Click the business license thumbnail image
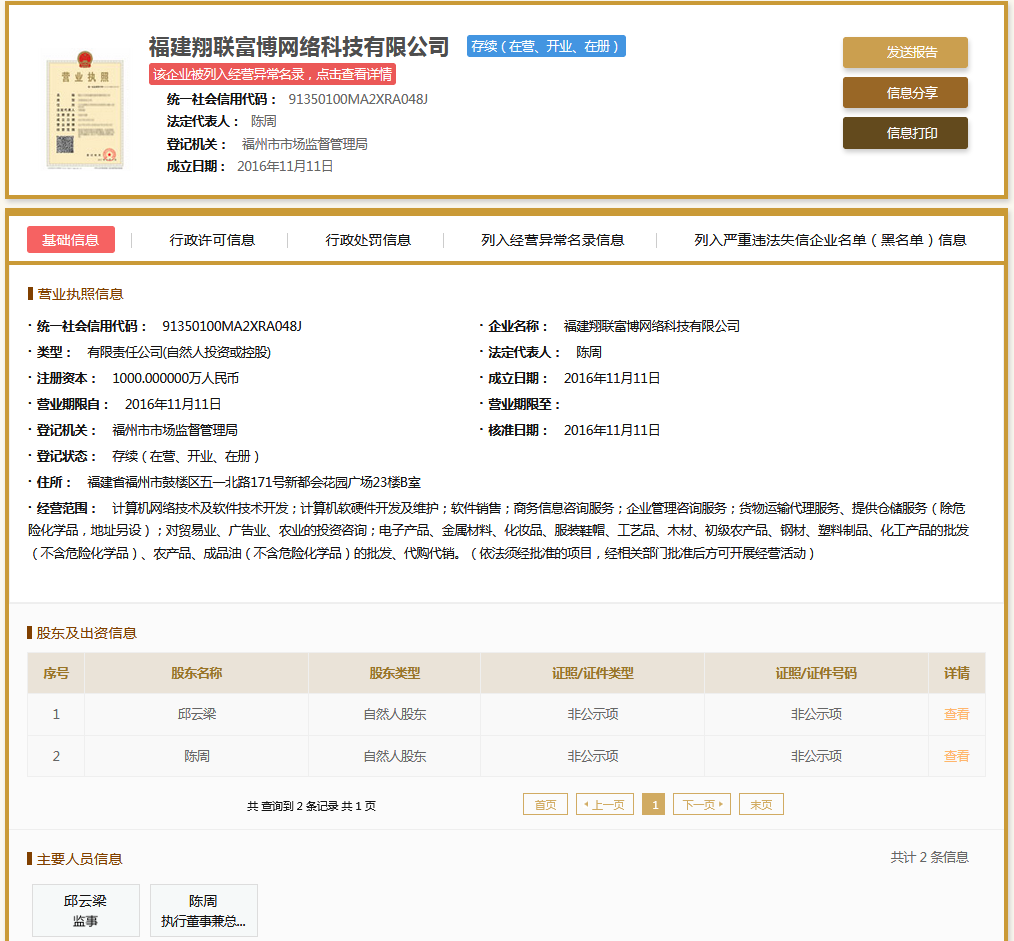1014x941 pixels. coord(83,114)
